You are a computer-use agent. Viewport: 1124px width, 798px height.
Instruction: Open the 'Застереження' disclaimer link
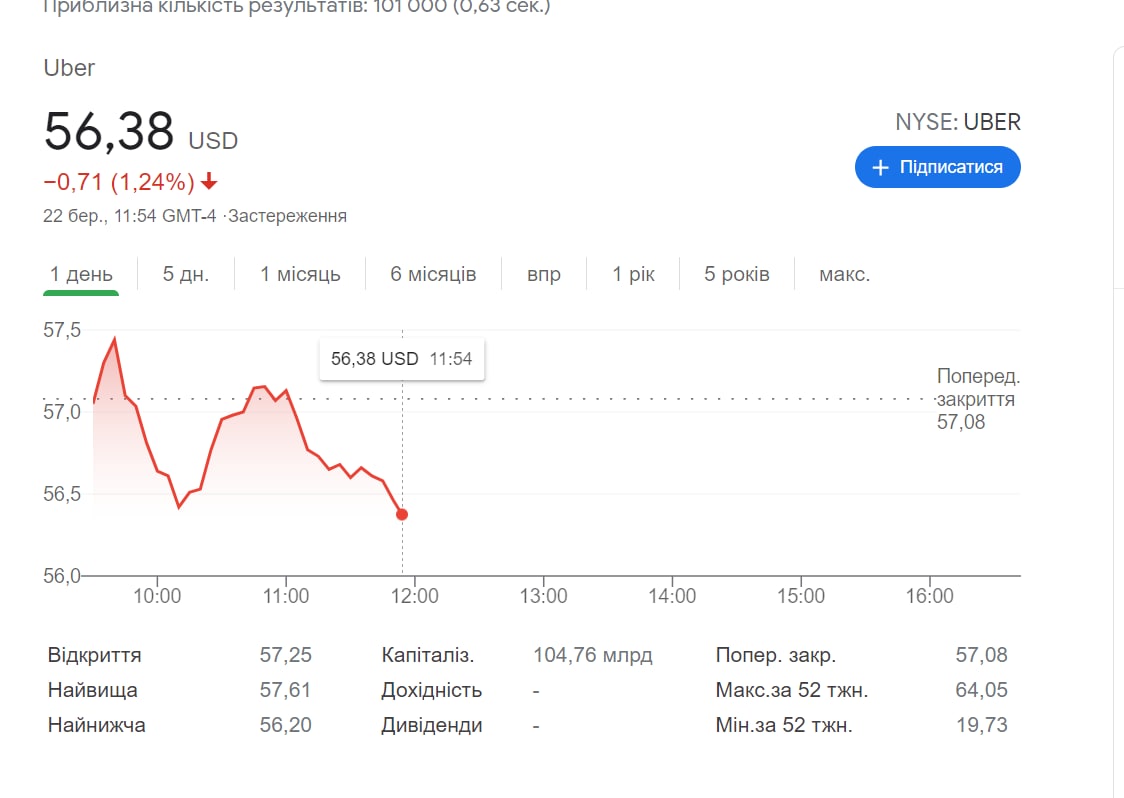[x=287, y=216]
